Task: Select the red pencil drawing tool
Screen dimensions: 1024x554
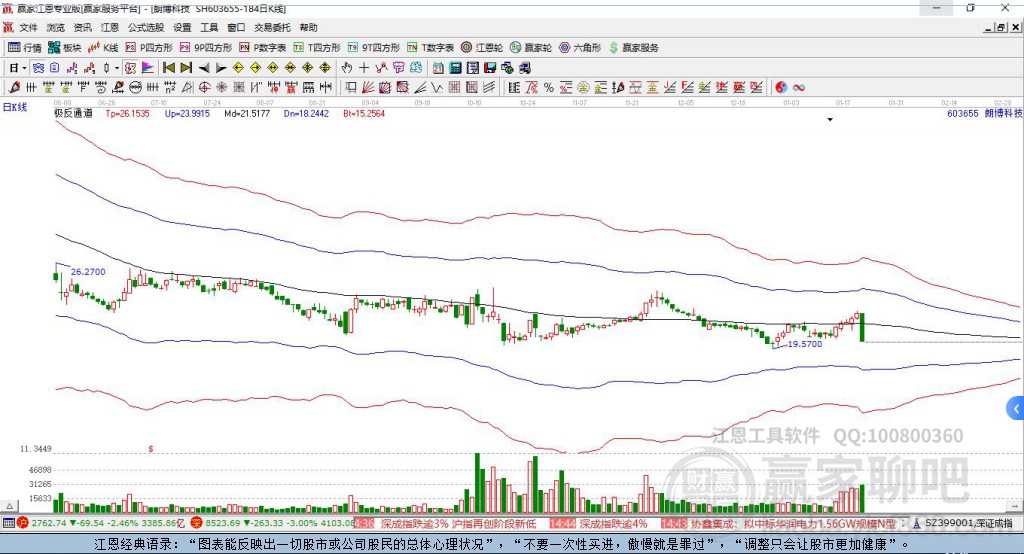Action: tap(14, 88)
